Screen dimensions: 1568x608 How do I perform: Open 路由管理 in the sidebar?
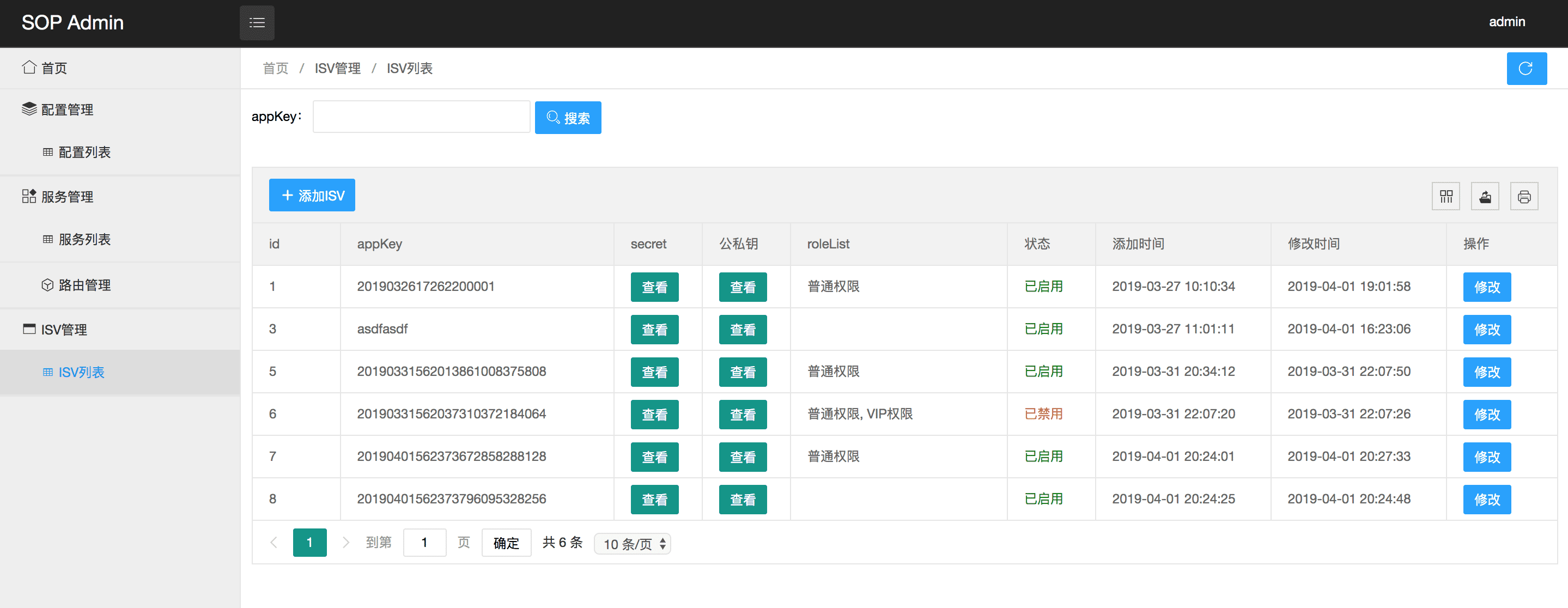point(84,285)
